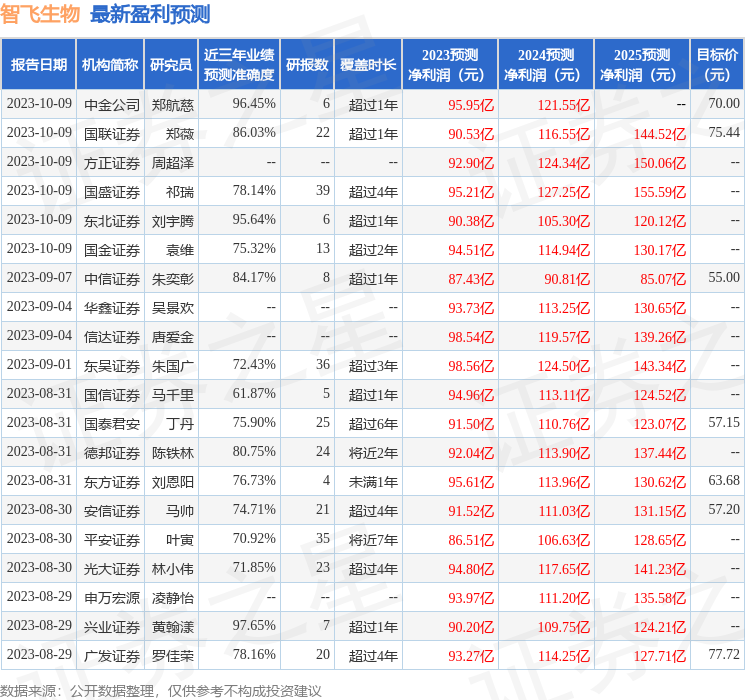745x700 pixels.
Task: Click the target price 55.00
Action: pos(724,277)
